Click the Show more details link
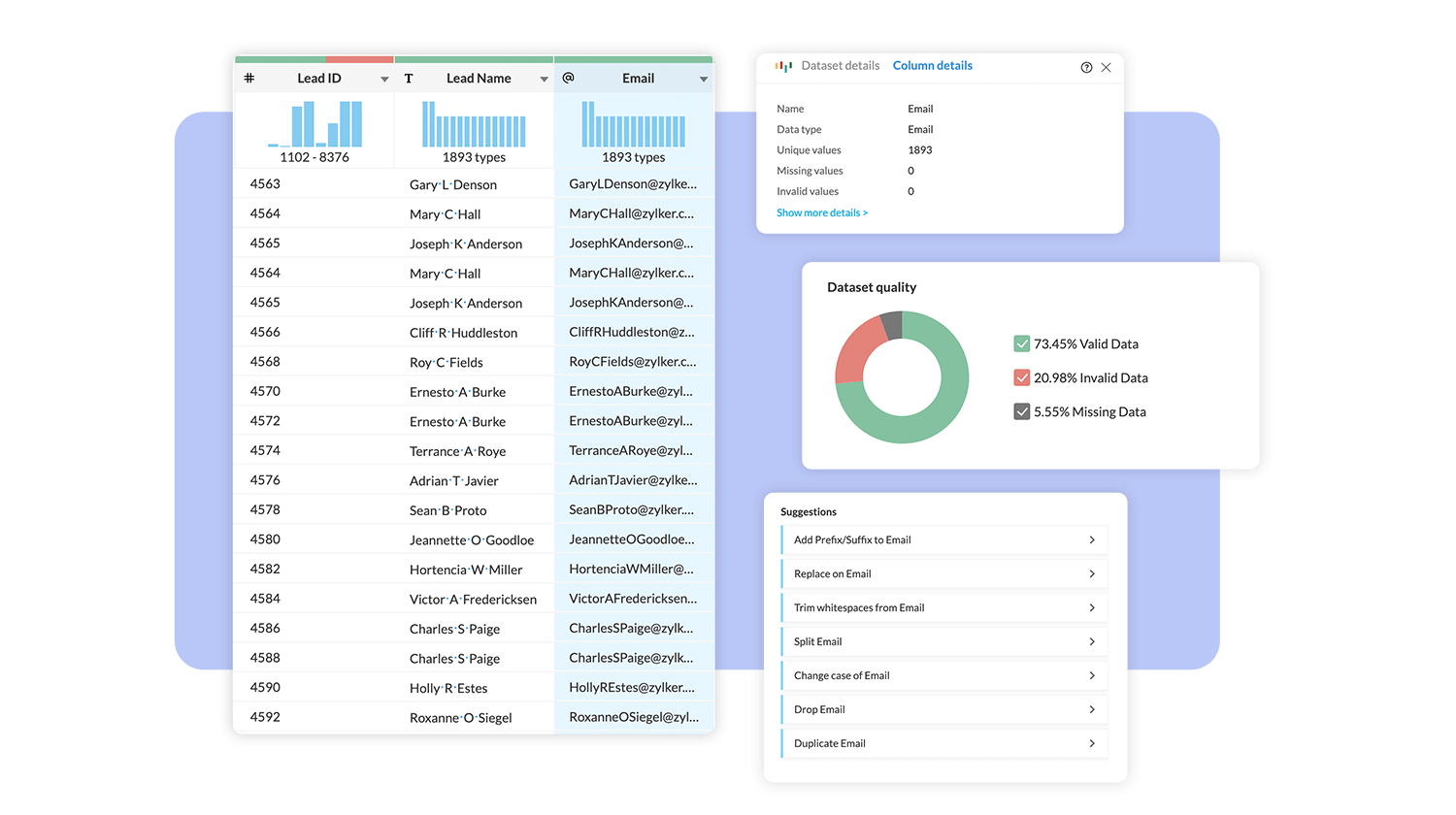This screenshot has width=1456, height=815. (x=820, y=212)
